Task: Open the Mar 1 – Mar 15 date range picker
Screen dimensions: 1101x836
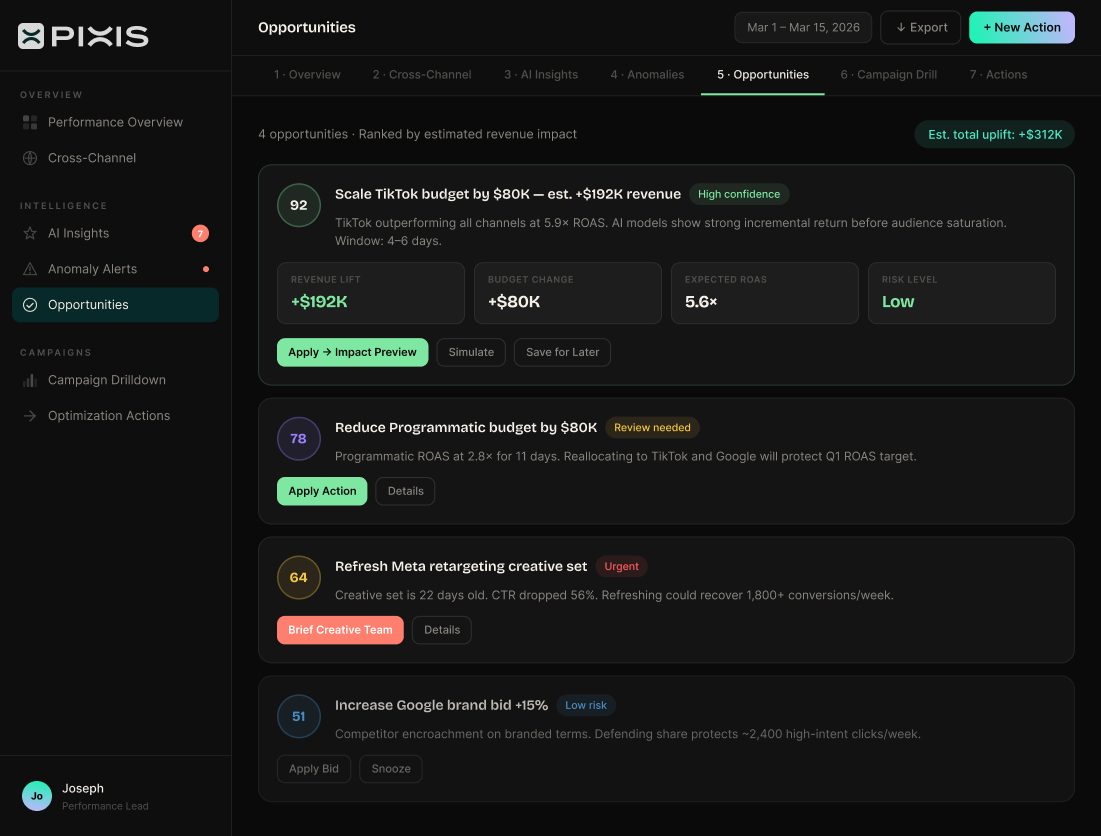Action: click(803, 28)
